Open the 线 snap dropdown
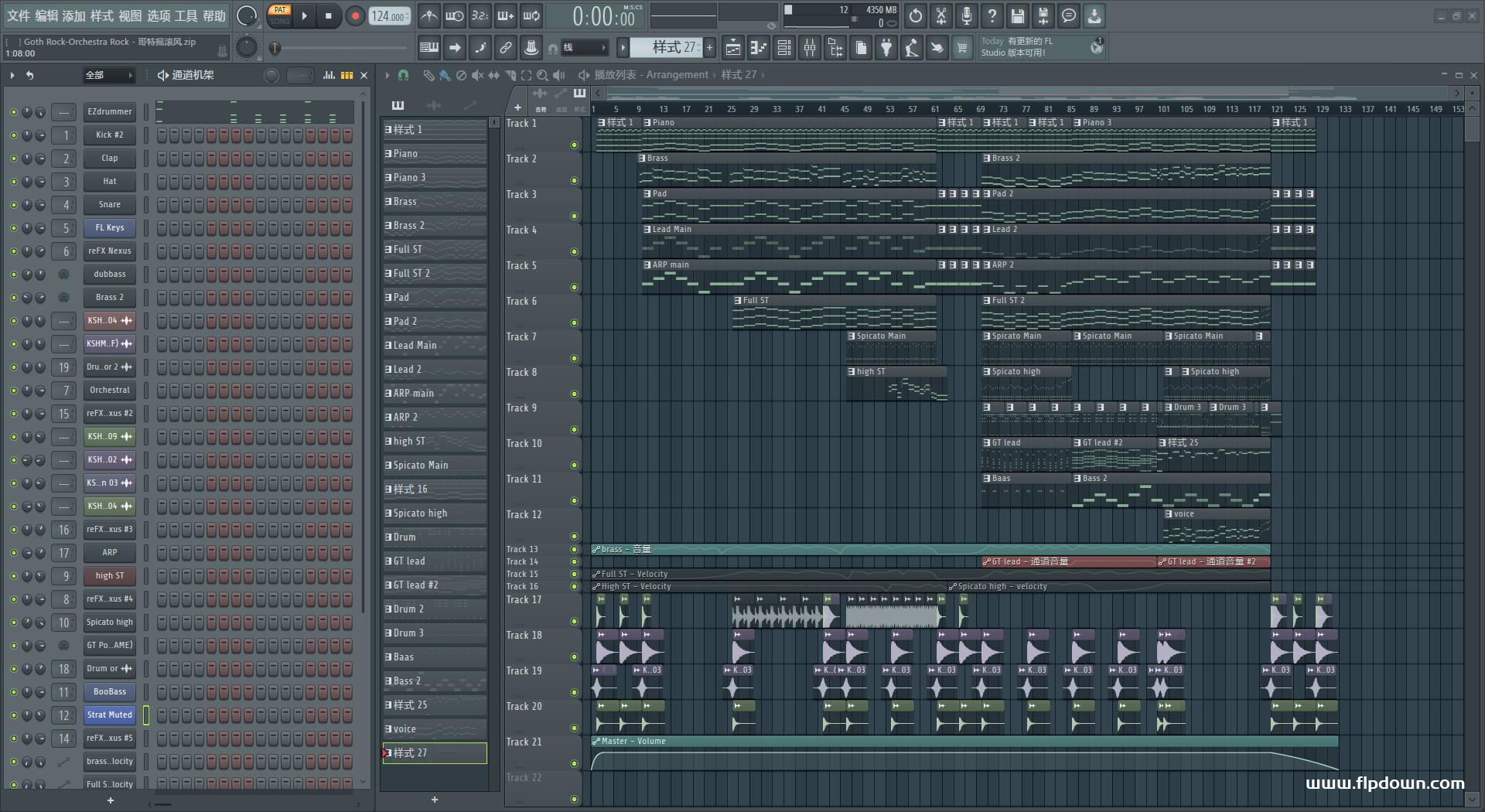Viewport: 1485px width, 812px height. pyautogui.click(x=584, y=48)
